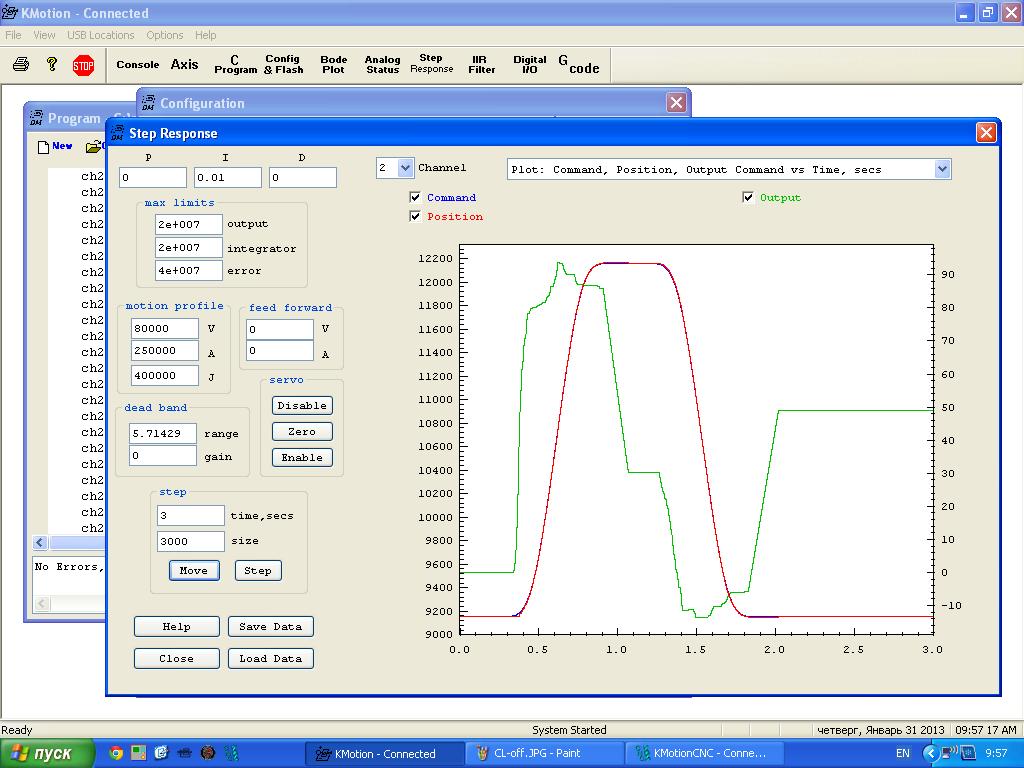Click the Chrome icon in taskbar
1024x768 pixels.
[x=116, y=753]
